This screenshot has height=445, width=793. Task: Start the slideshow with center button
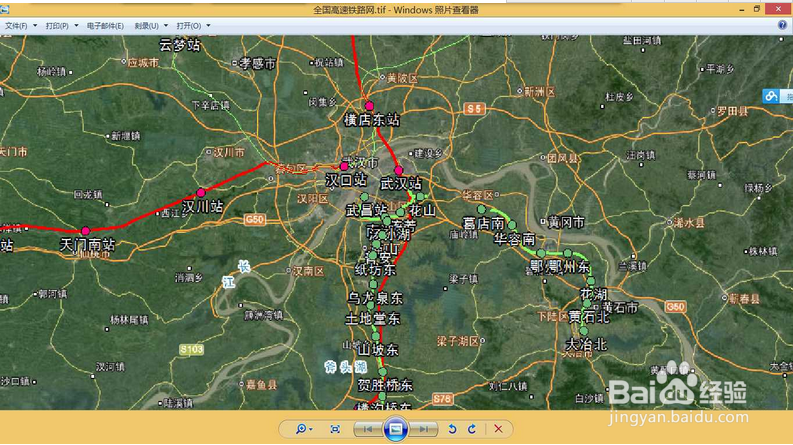(395, 429)
